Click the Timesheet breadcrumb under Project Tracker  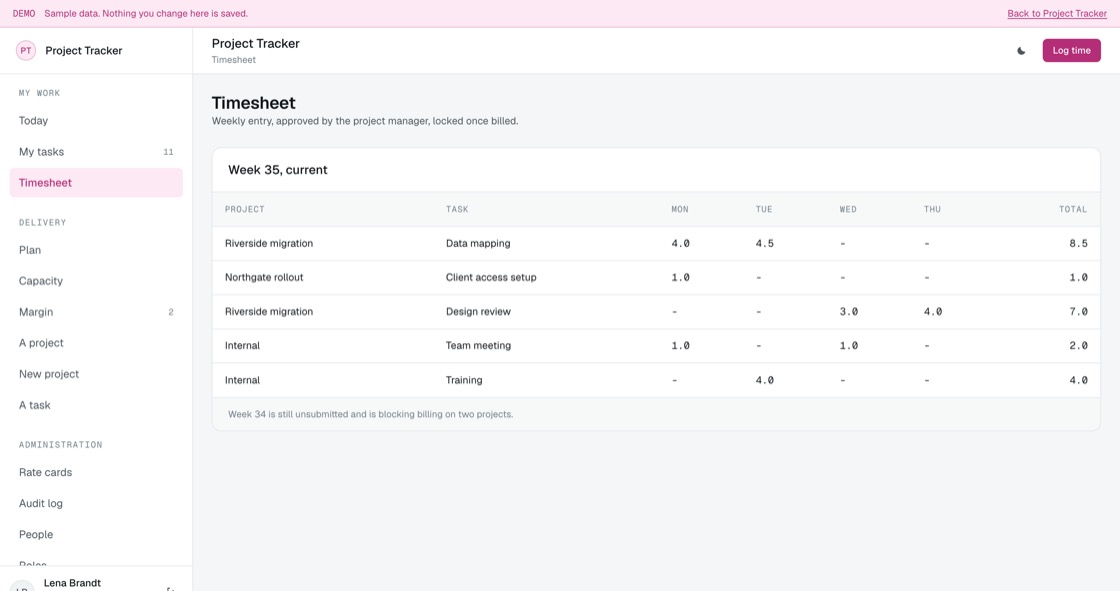click(x=234, y=60)
